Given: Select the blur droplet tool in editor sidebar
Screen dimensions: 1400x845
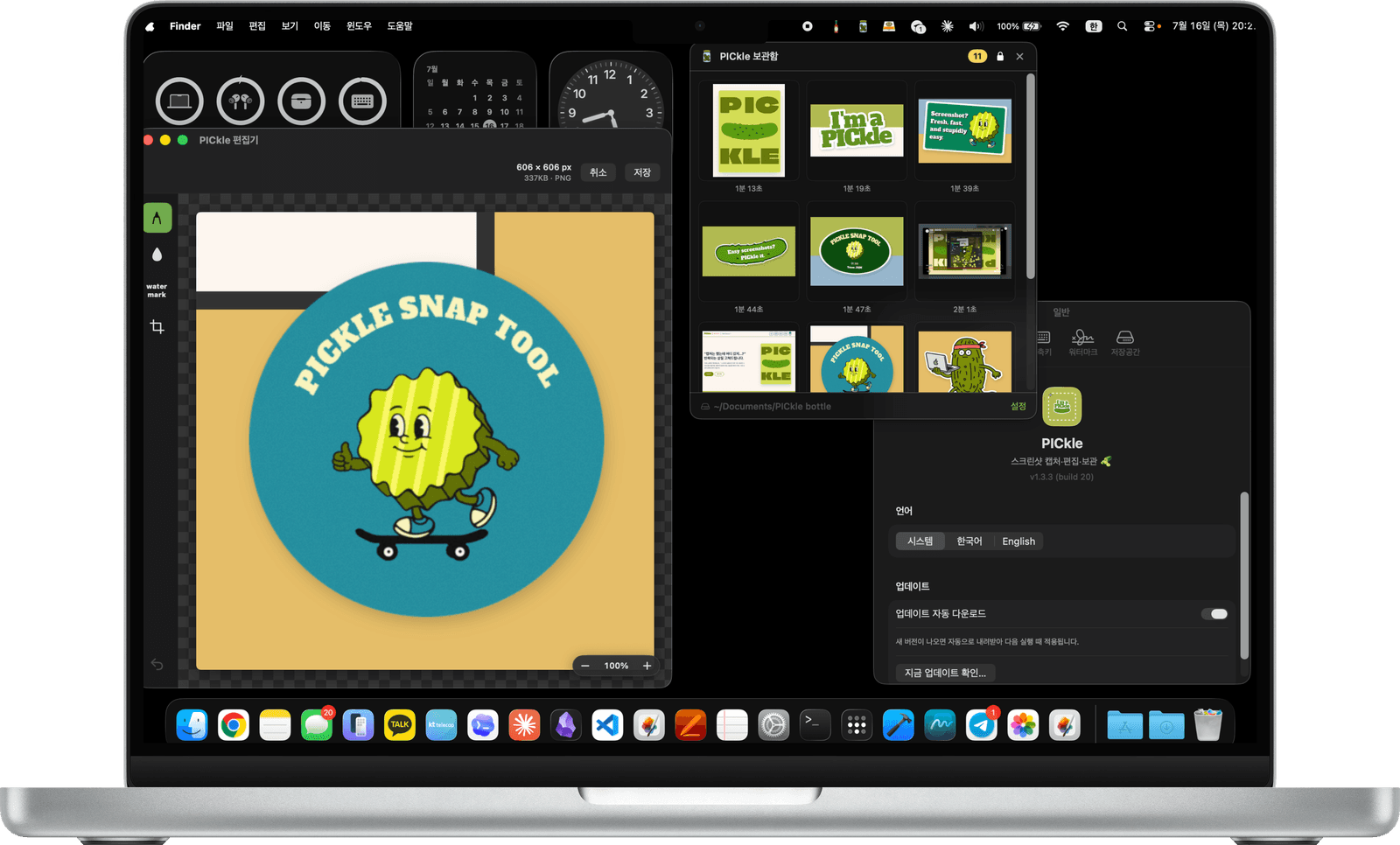Looking at the screenshot, I should click(157, 255).
